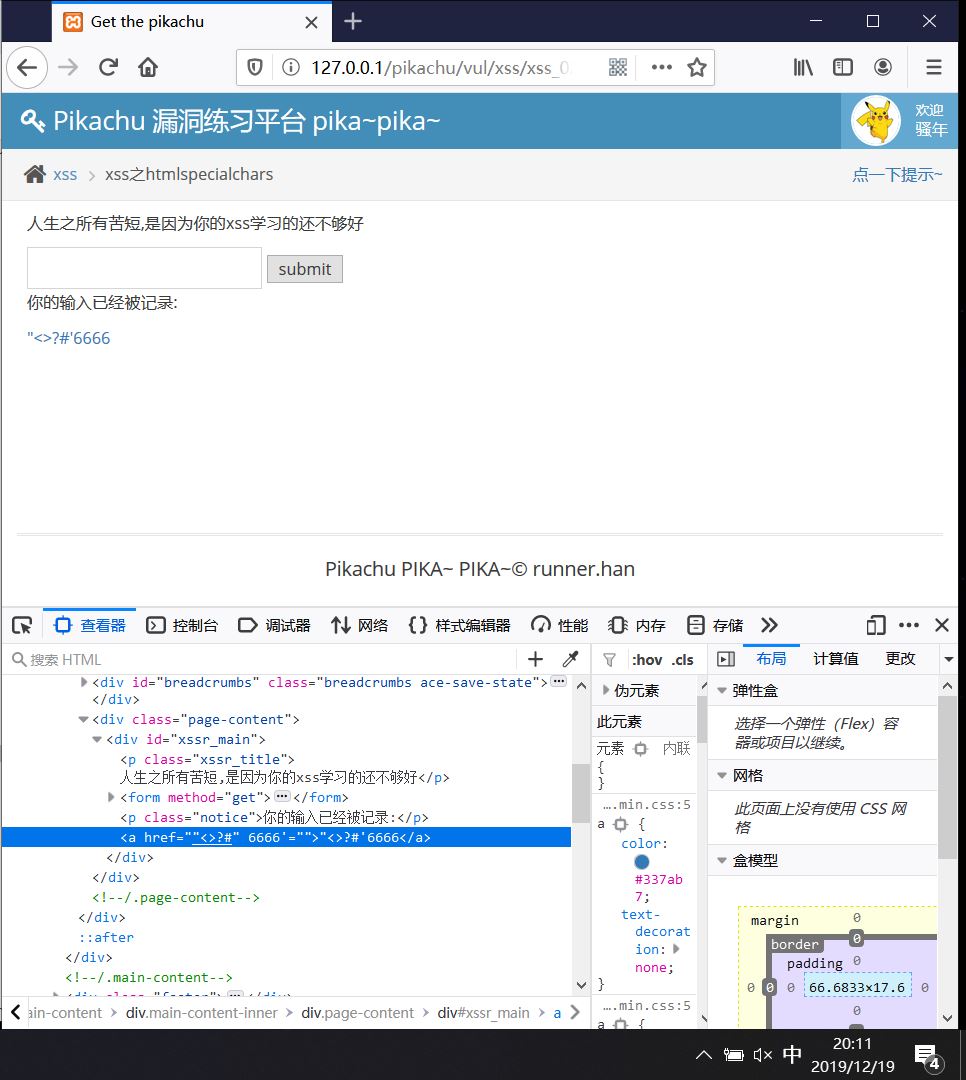
Task: Open the 样式编辑器 tab
Action: click(460, 625)
